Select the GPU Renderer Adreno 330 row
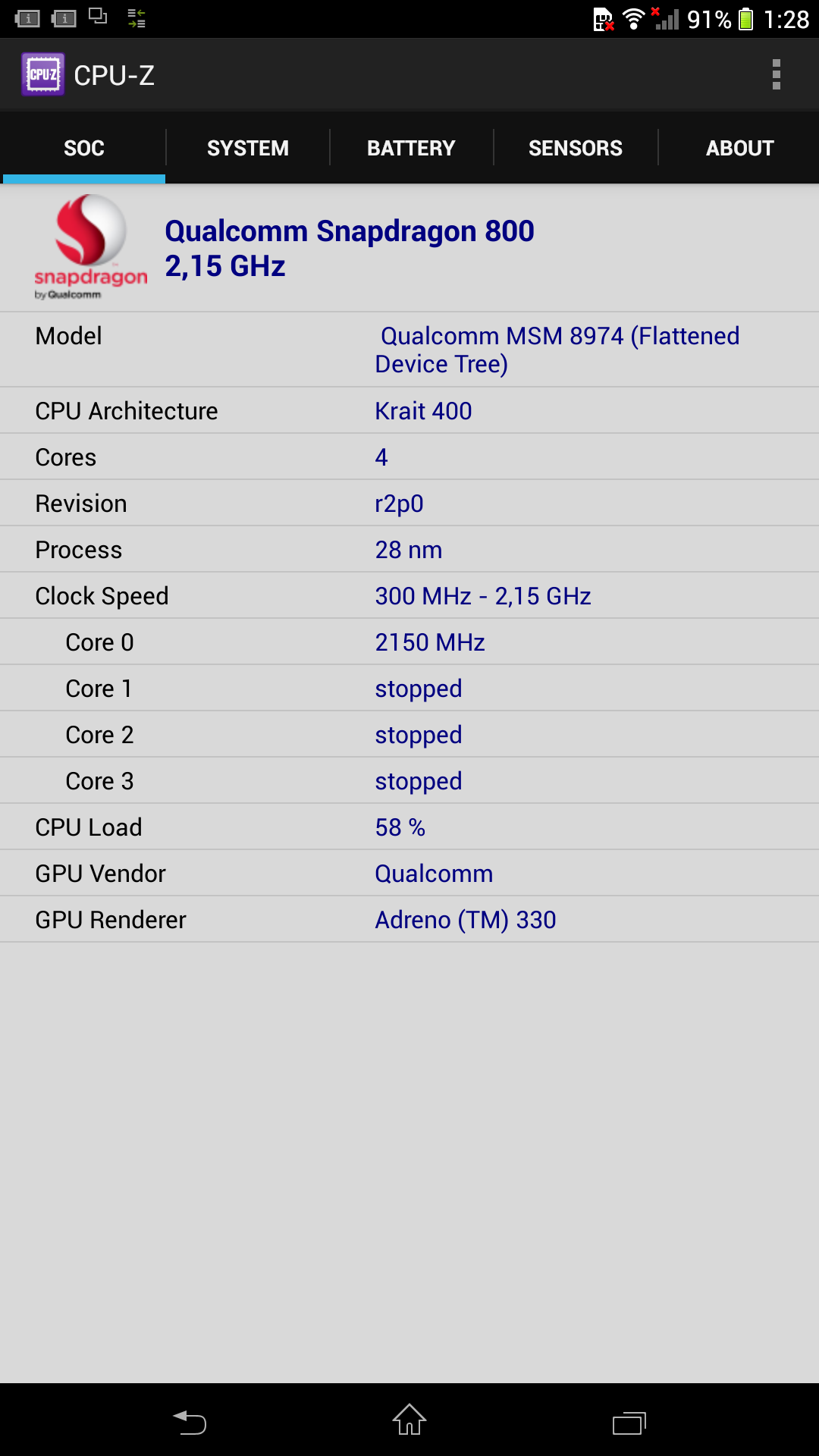The width and height of the screenshot is (819, 1456). pyautogui.click(x=409, y=919)
